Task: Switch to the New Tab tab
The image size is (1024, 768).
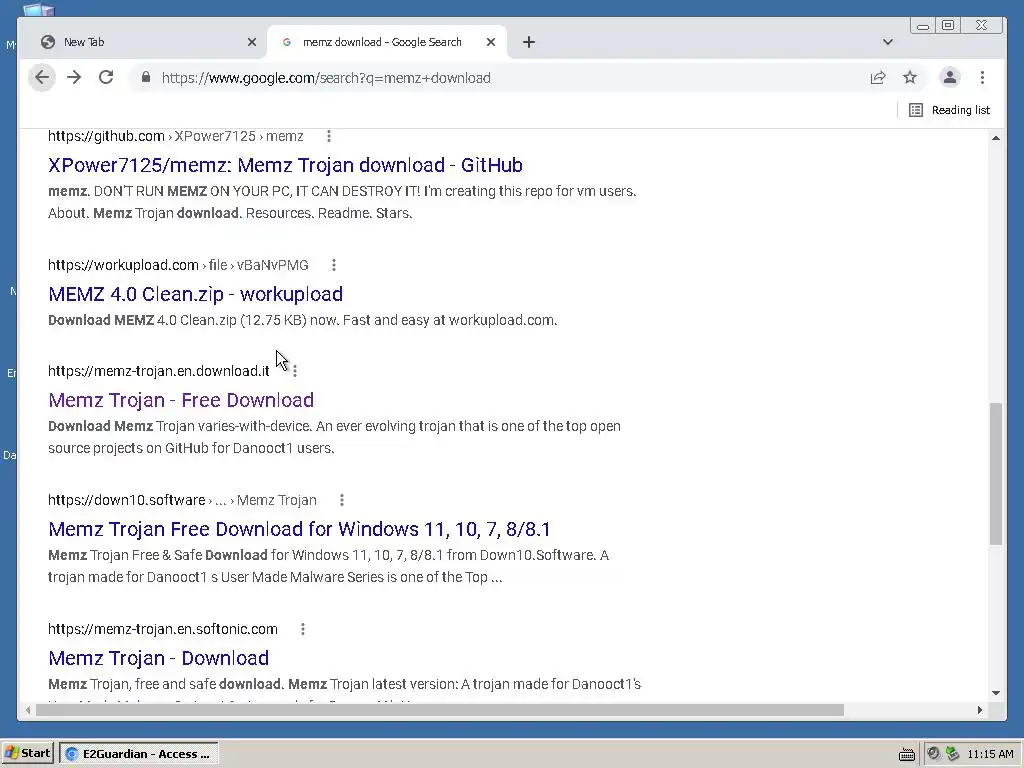Action: (x=144, y=42)
